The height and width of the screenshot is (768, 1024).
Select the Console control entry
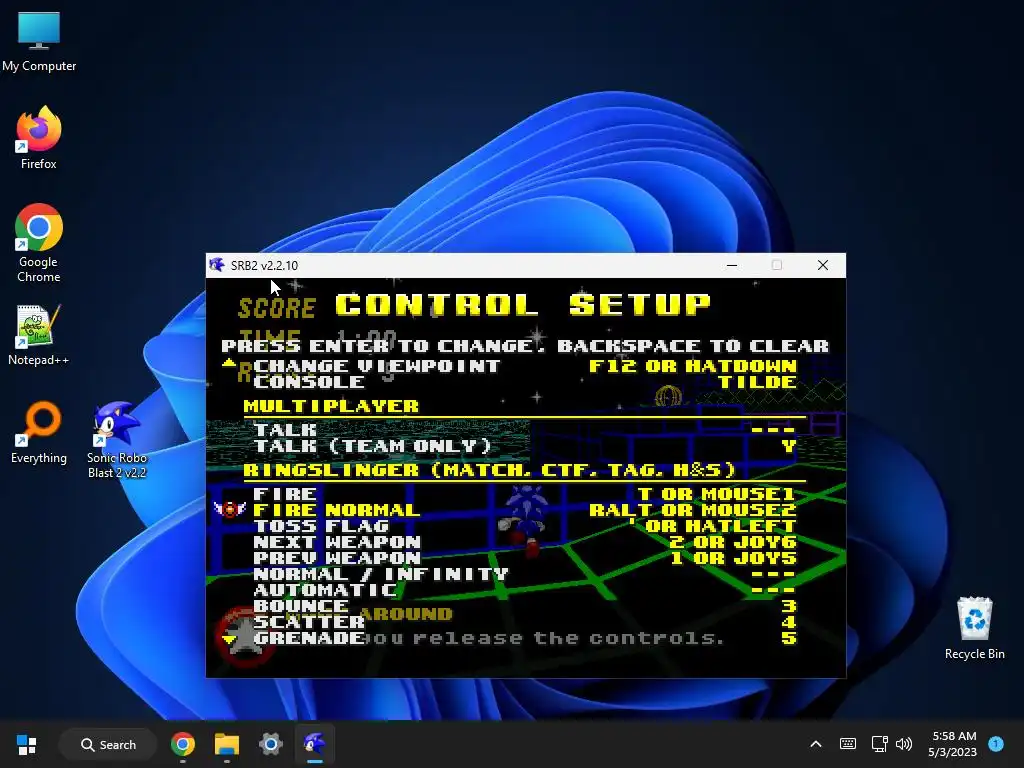[x=309, y=382]
